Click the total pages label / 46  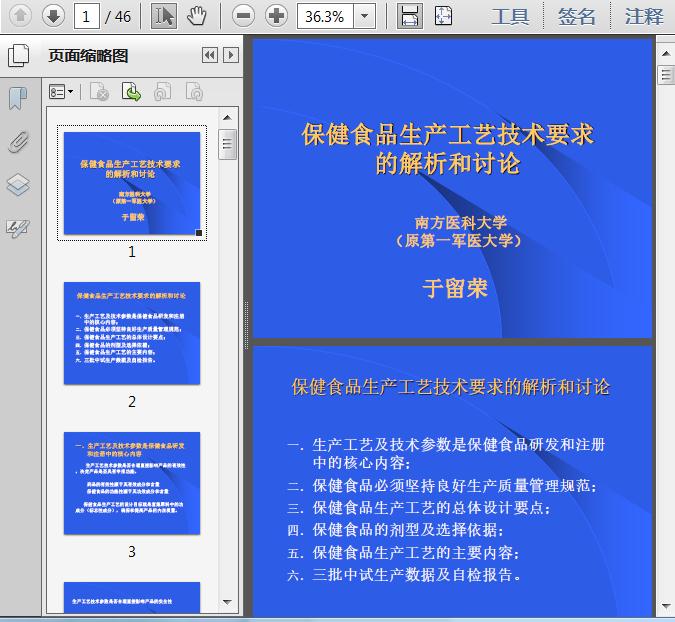coord(118,17)
